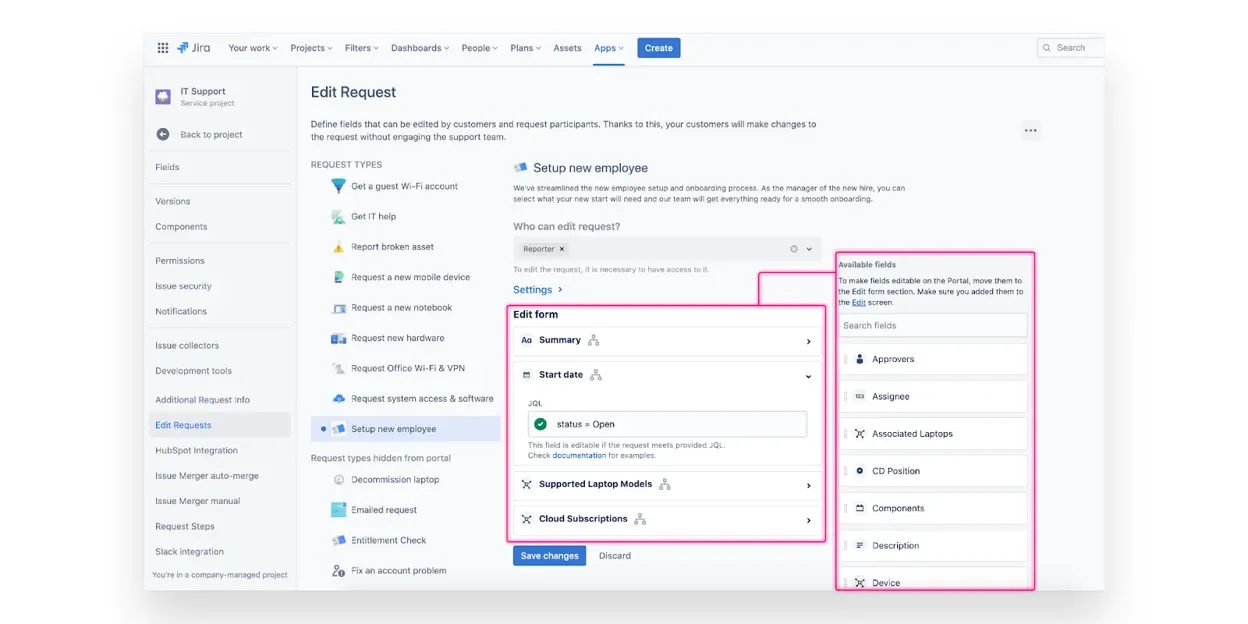Image resolution: width=1248 pixels, height=624 pixels.
Task: Click the Report broken asset warning icon
Action: tap(339, 247)
